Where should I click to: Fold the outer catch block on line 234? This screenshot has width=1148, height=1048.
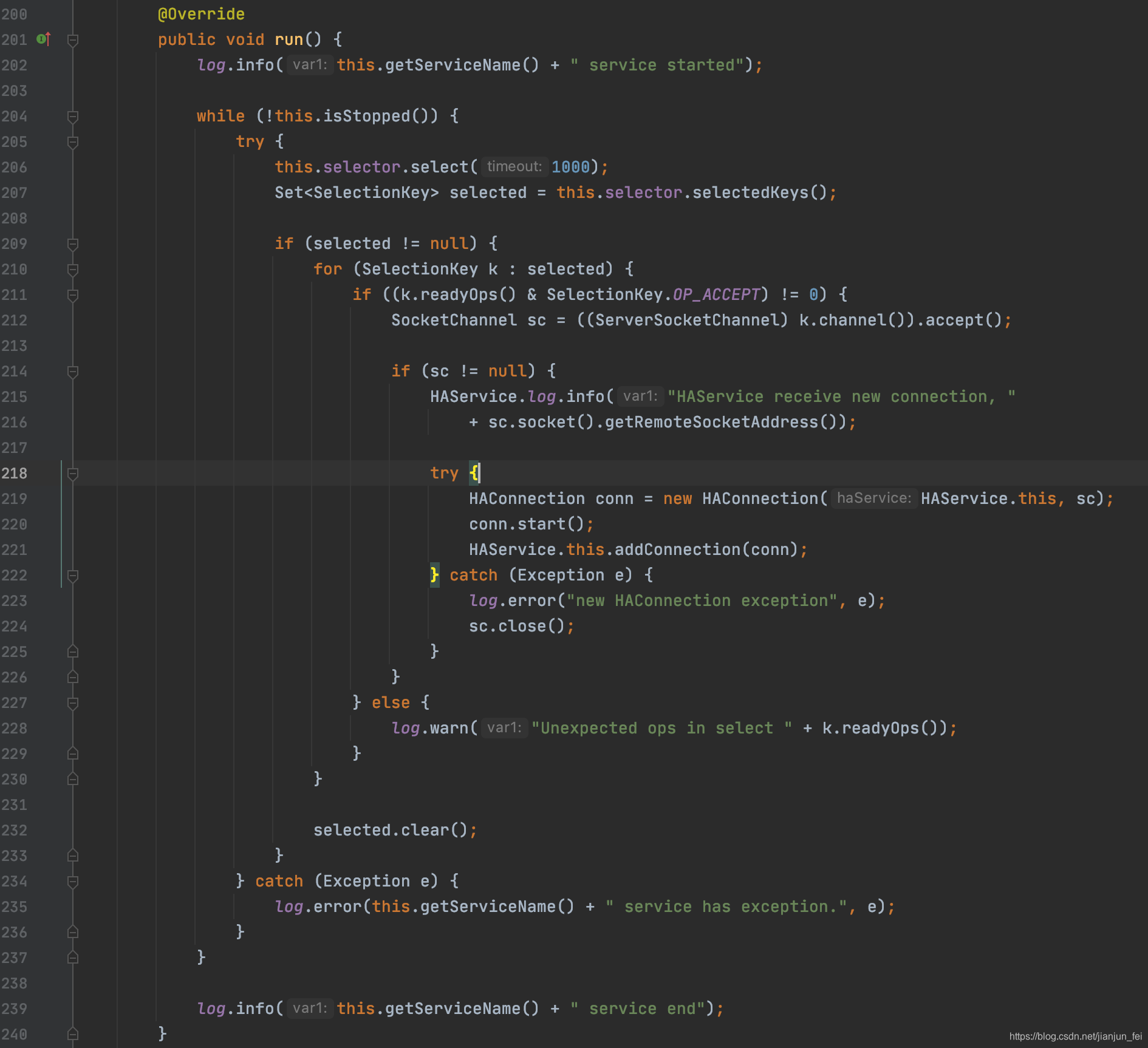73,882
